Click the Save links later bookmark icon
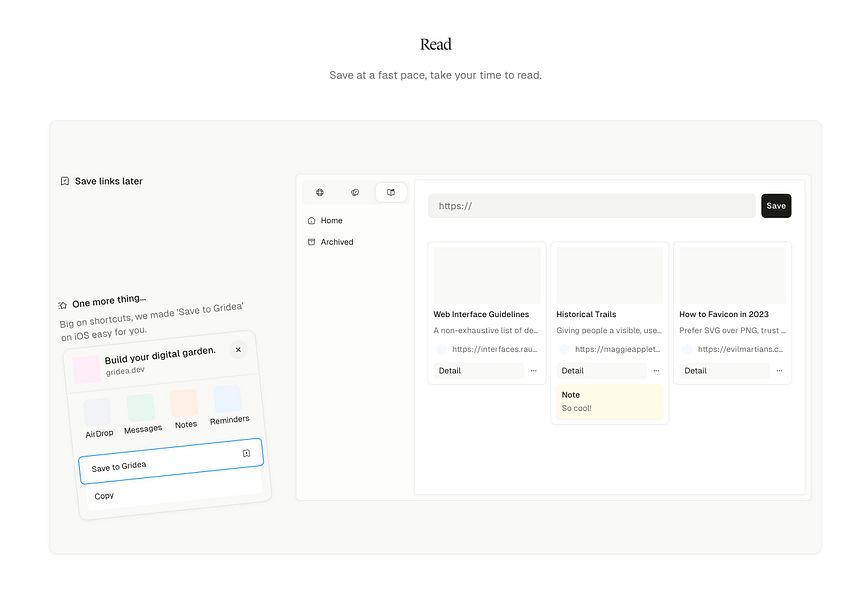Screen dimensions: 863x600 click(65, 181)
